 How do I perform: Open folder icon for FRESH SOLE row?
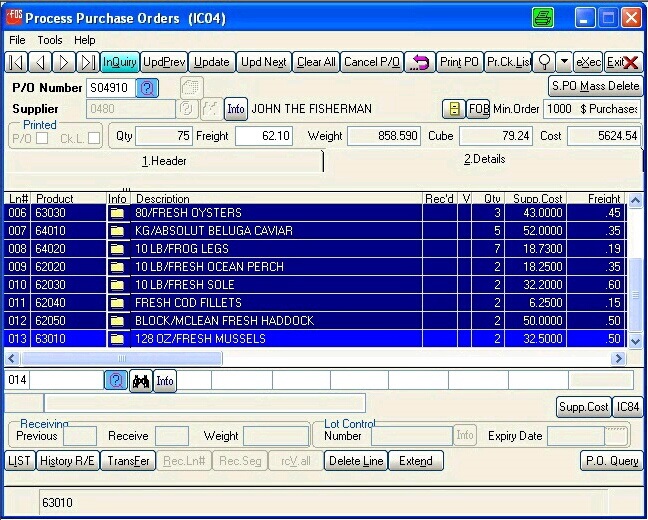pyautogui.click(x=117, y=285)
